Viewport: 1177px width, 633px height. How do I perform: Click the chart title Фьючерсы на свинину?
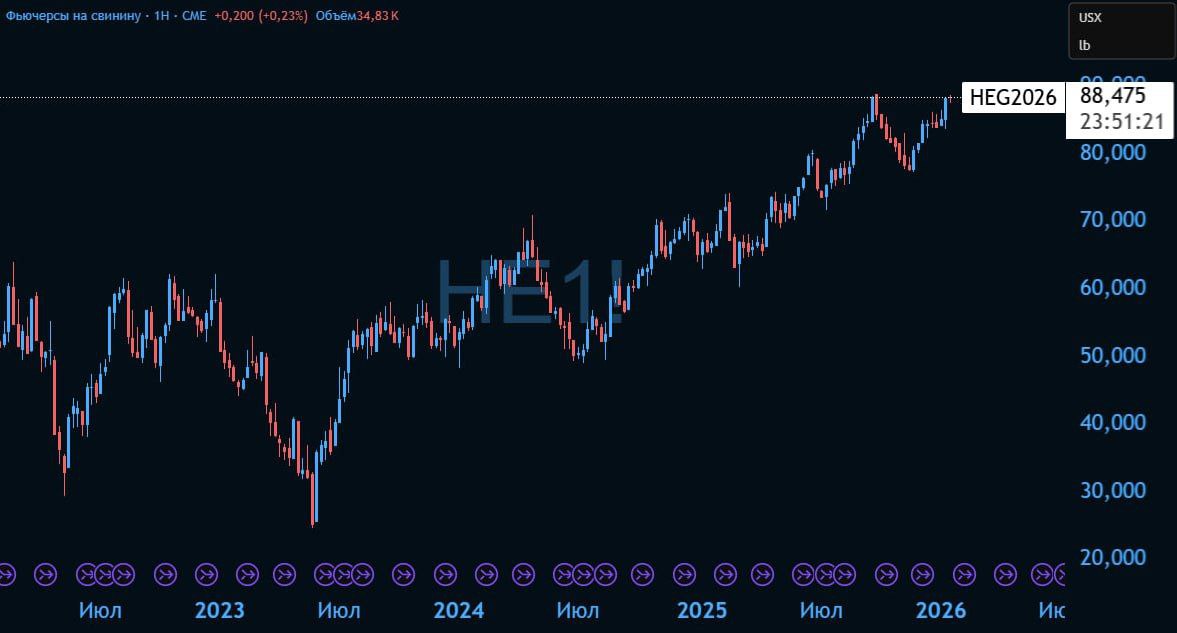click(x=72, y=16)
